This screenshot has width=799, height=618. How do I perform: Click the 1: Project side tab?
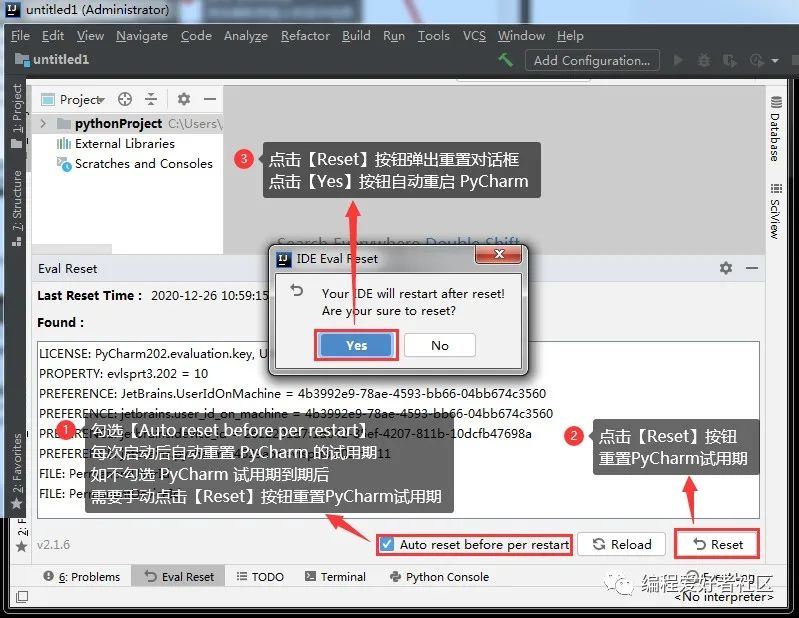[x=17, y=116]
